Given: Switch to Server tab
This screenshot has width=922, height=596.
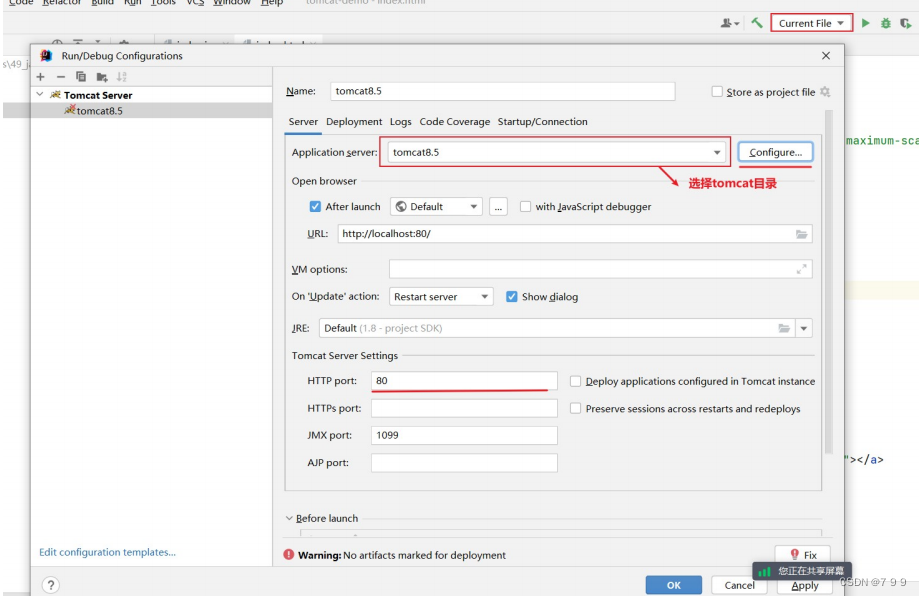Looking at the screenshot, I should (303, 122).
